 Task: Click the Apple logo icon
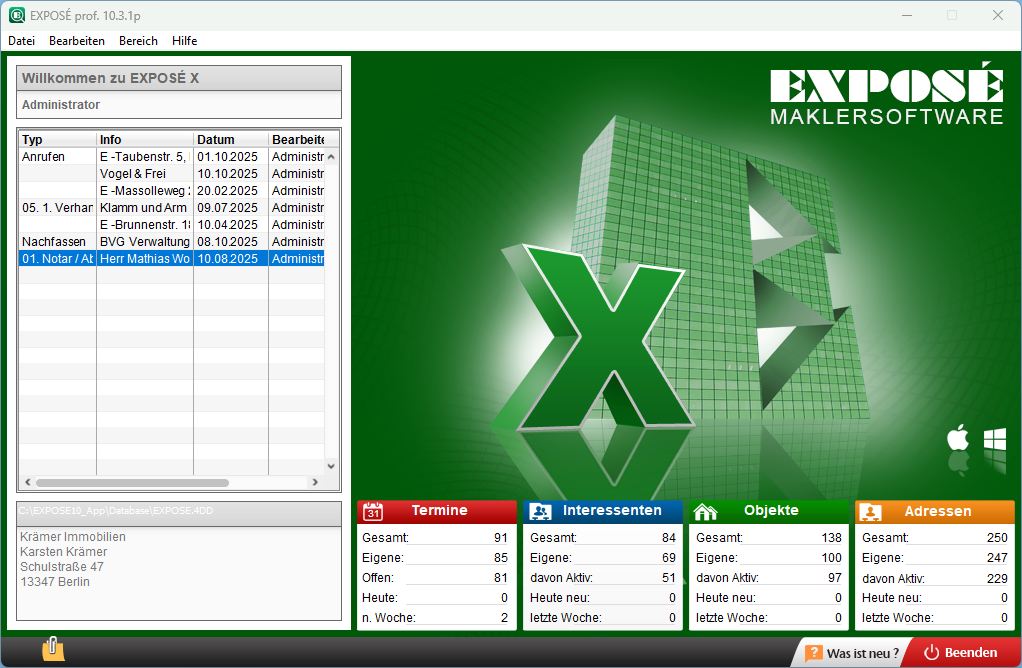(x=958, y=438)
